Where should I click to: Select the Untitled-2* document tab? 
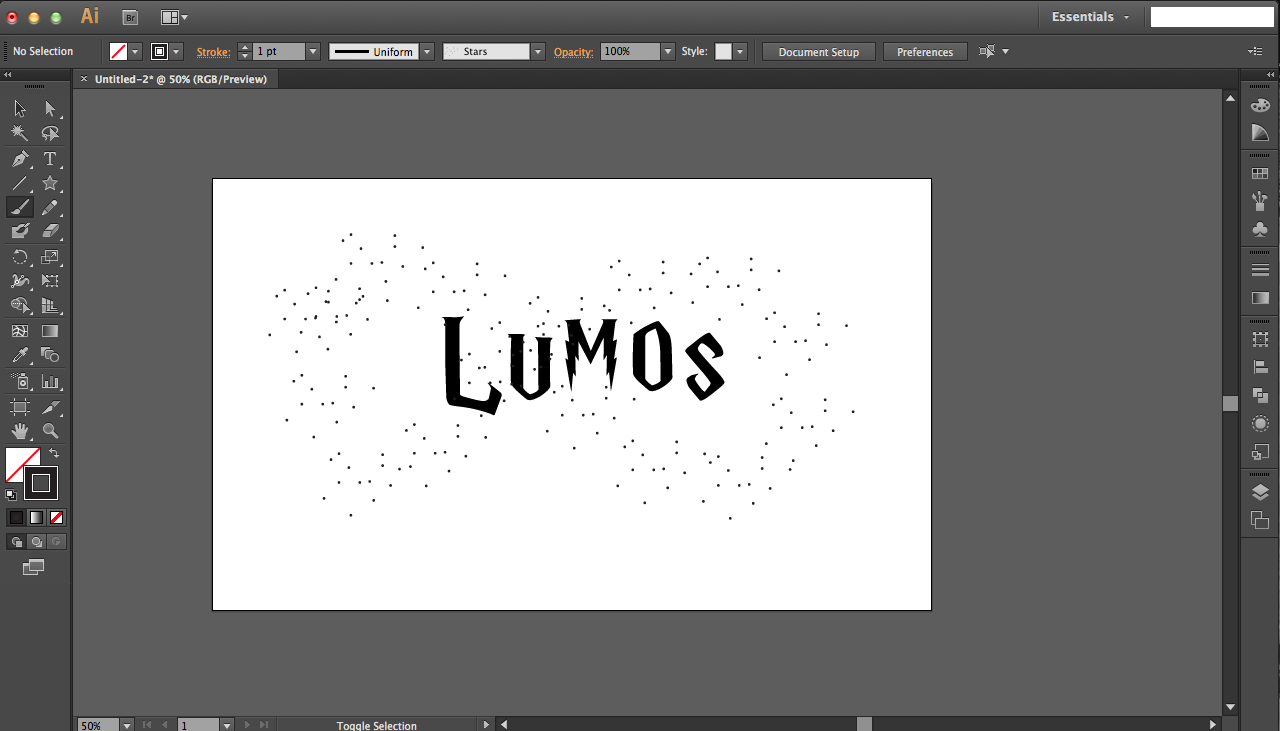[x=181, y=79]
